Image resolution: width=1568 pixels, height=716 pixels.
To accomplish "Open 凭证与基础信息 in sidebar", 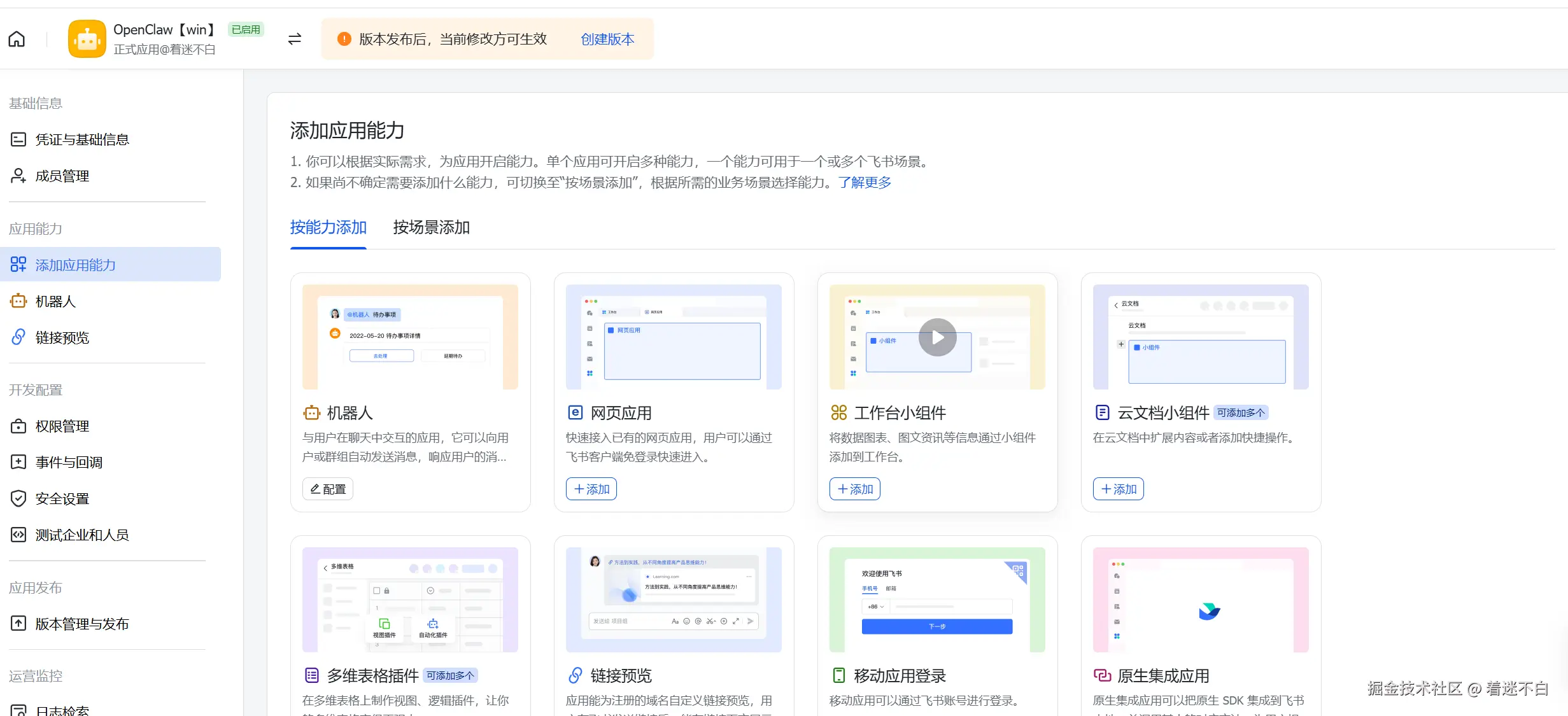I will click(x=82, y=139).
